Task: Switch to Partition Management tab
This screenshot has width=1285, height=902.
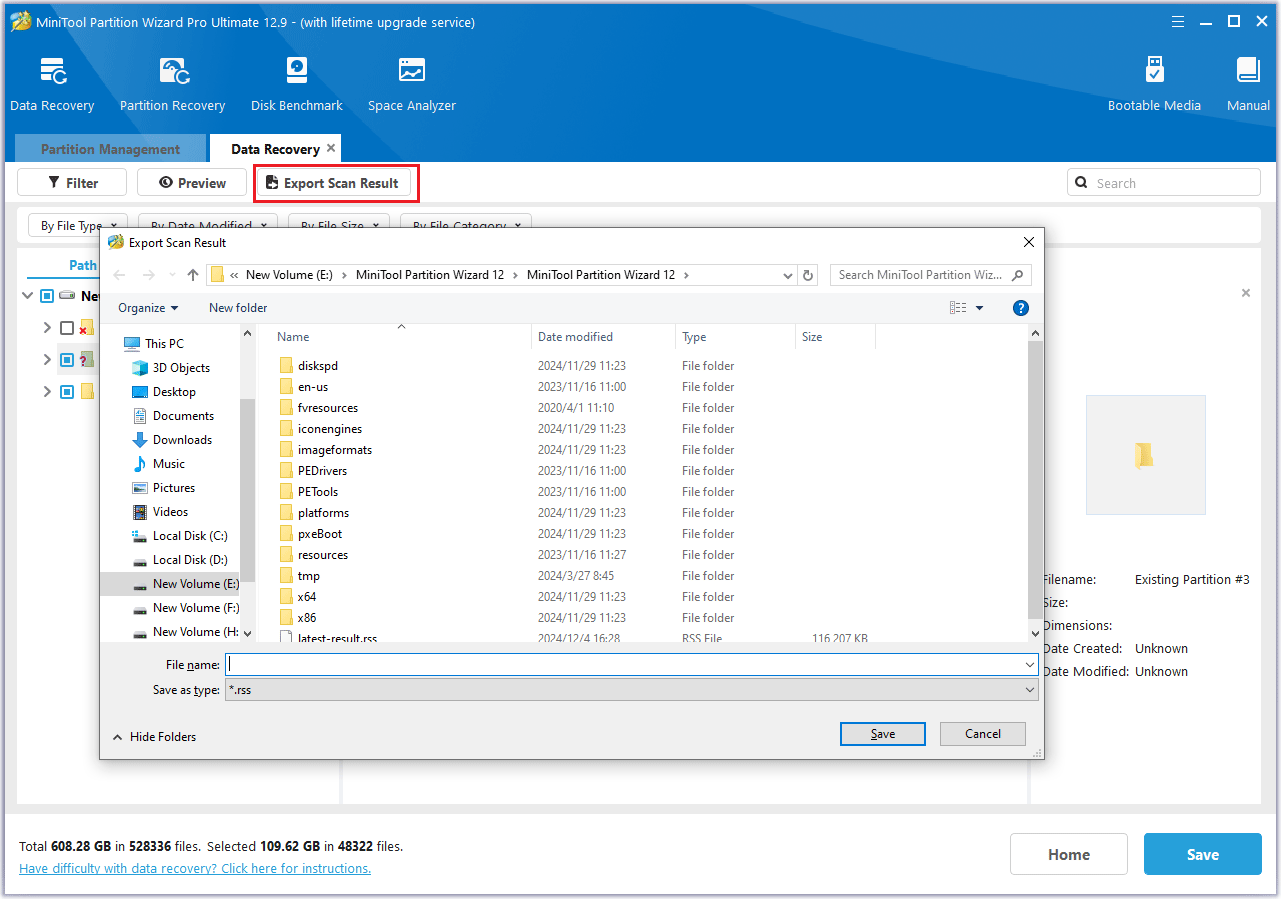Action: tap(110, 149)
